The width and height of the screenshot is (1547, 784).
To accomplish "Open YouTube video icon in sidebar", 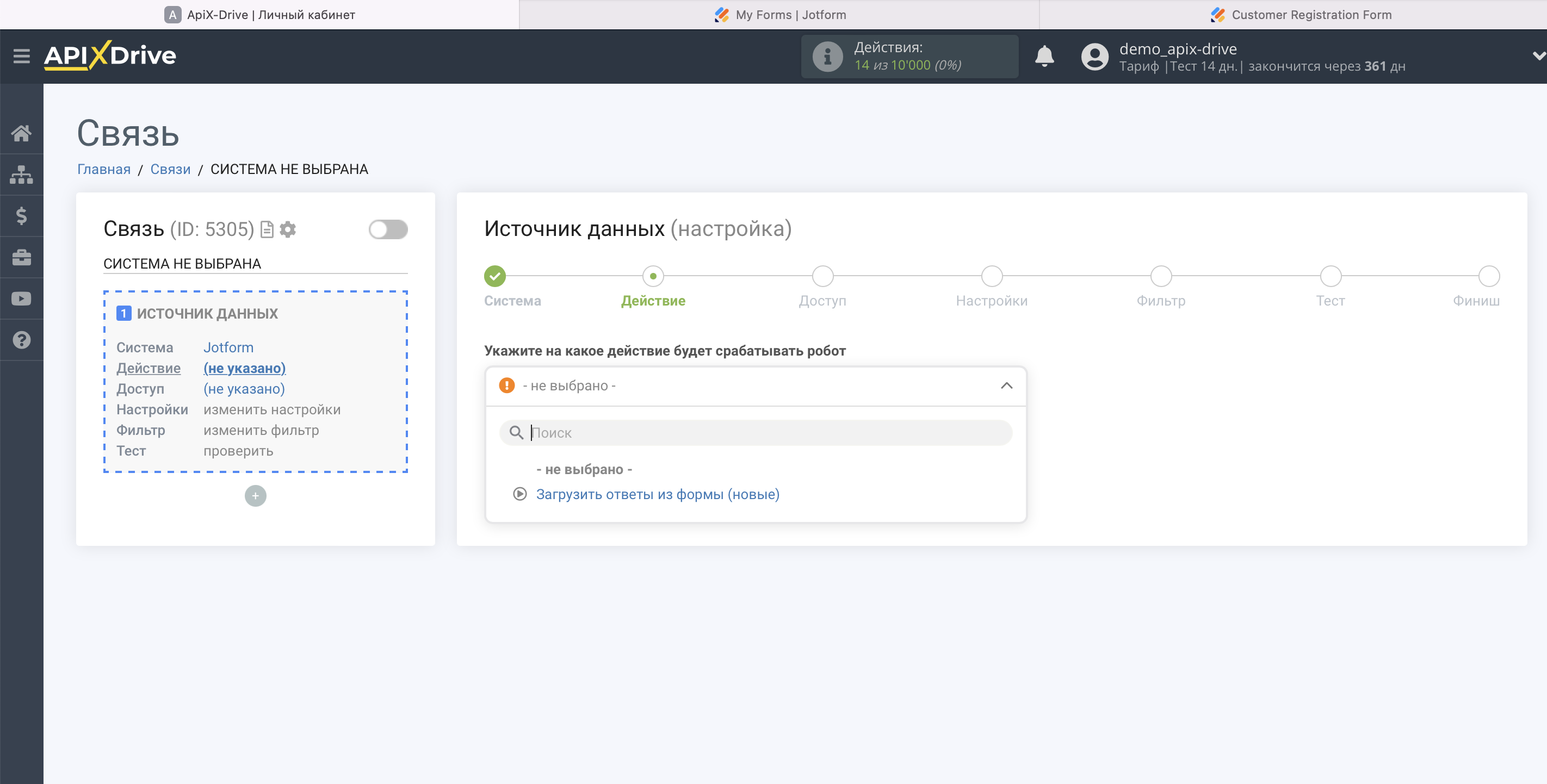I will click(22, 298).
